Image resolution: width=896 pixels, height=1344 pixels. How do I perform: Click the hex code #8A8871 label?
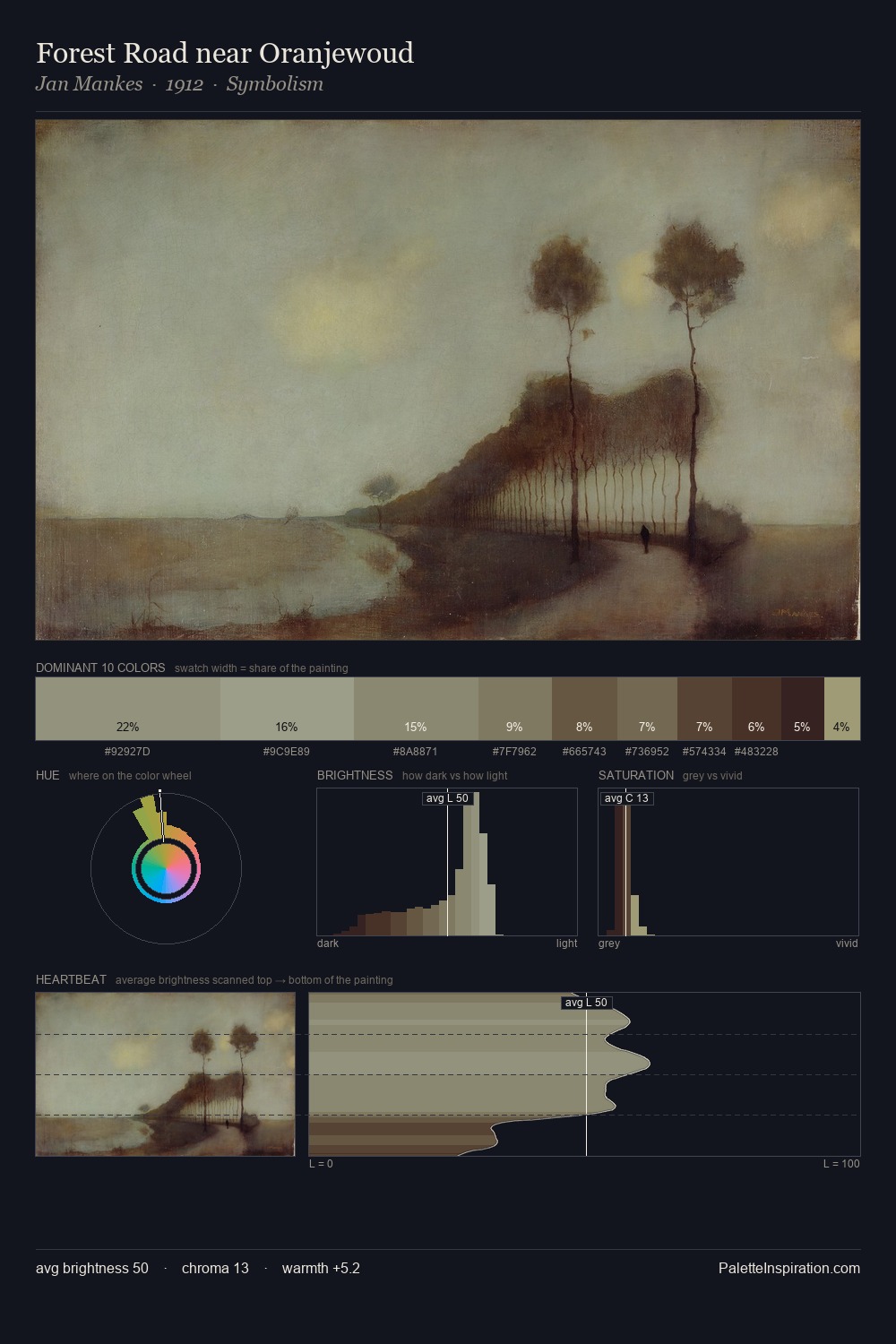point(416,752)
